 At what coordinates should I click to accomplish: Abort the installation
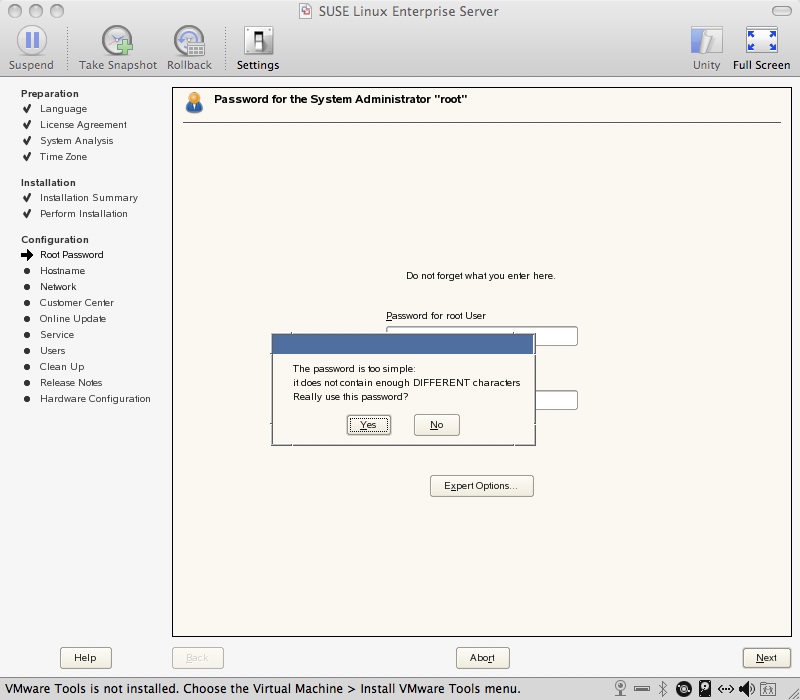[x=483, y=658]
